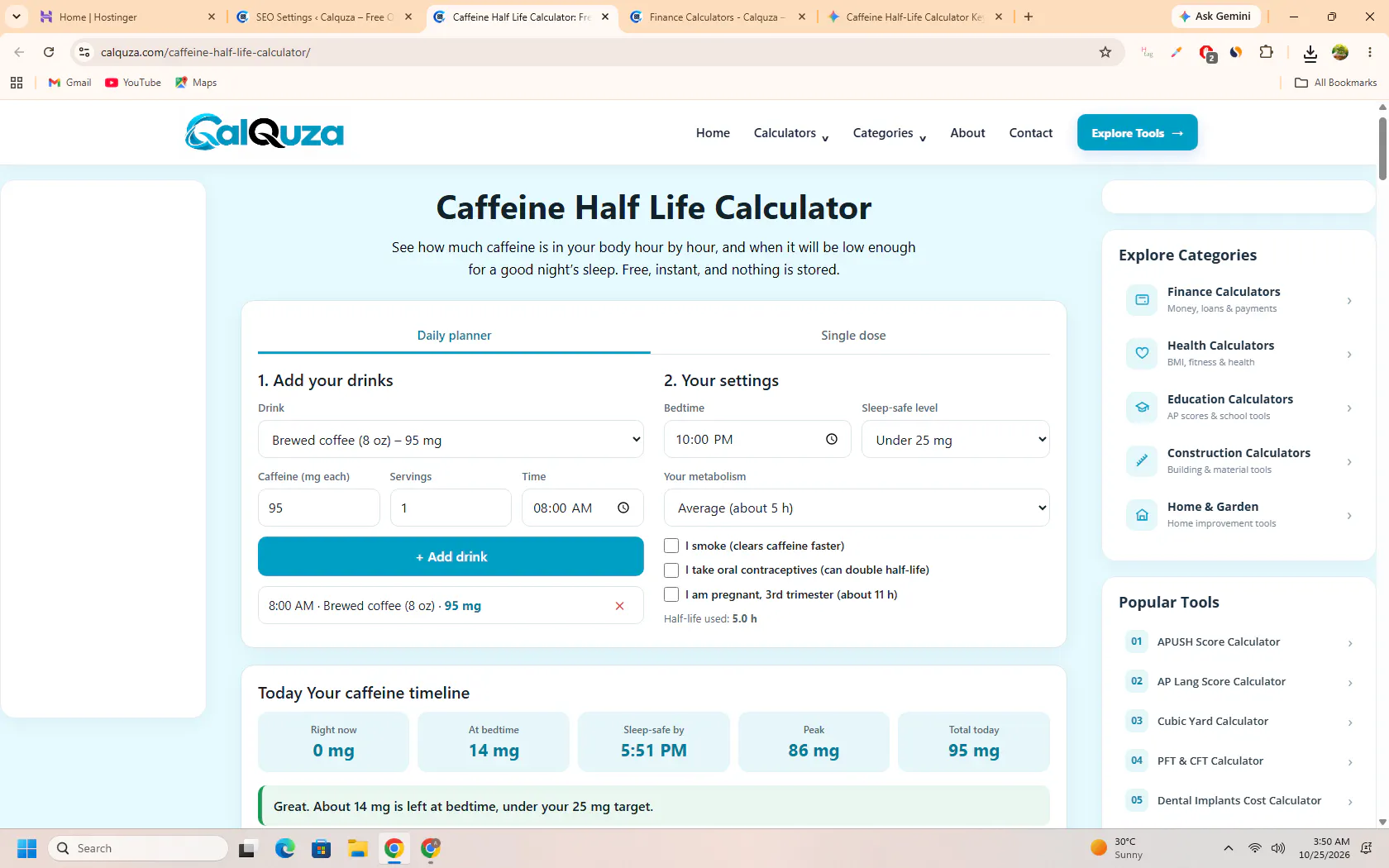Remove the 8:00 AM Brewed coffee entry
1389x868 pixels.
(x=619, y=606)
